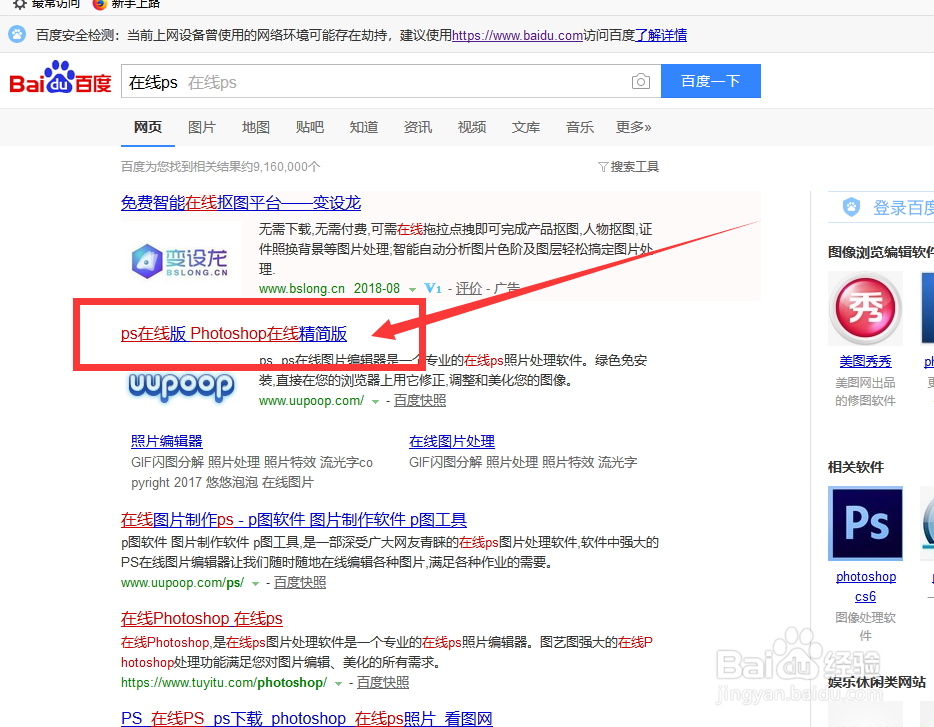Open the 文库 tab

tap(526, 127)
